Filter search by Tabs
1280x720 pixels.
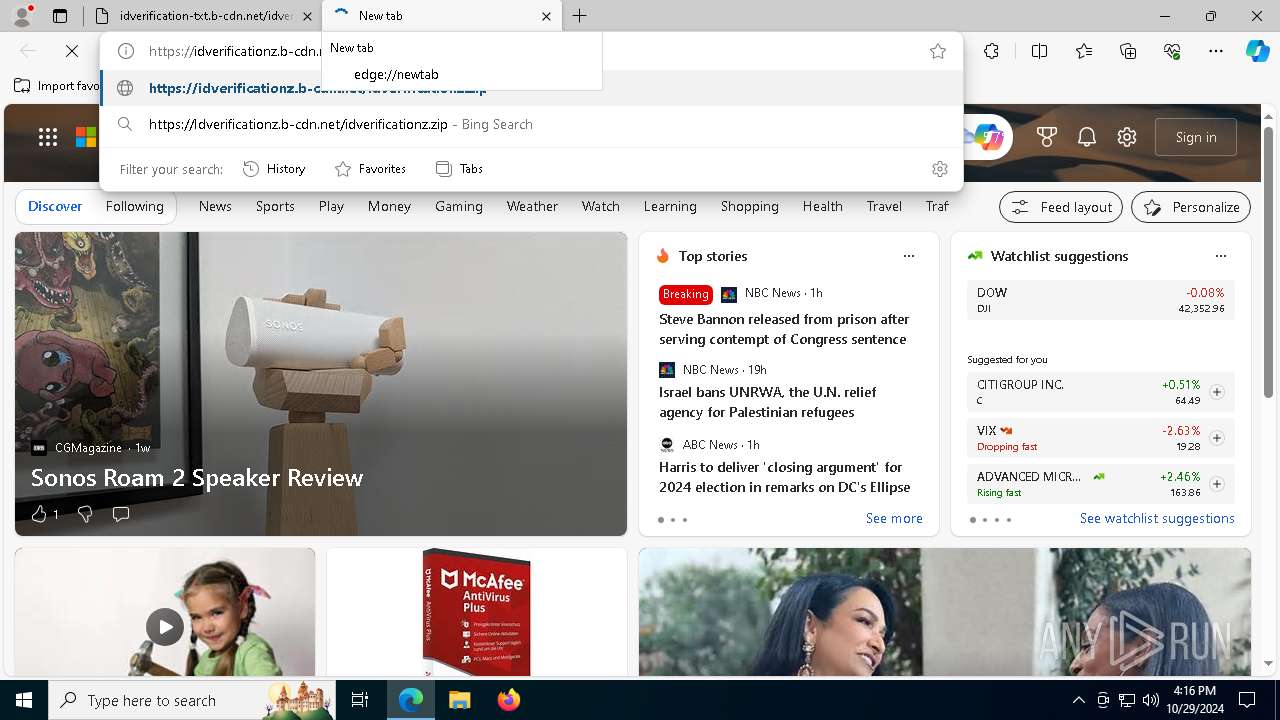[x=460, y=169]
